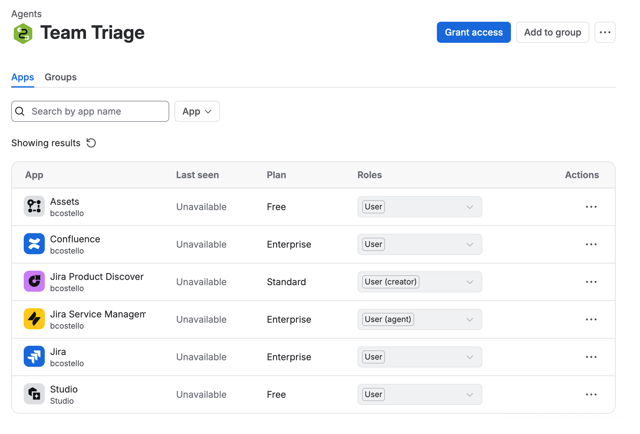This screenshot has width=640, height=434.
Task: Click the Showing results label
Action: coord(46,143)
